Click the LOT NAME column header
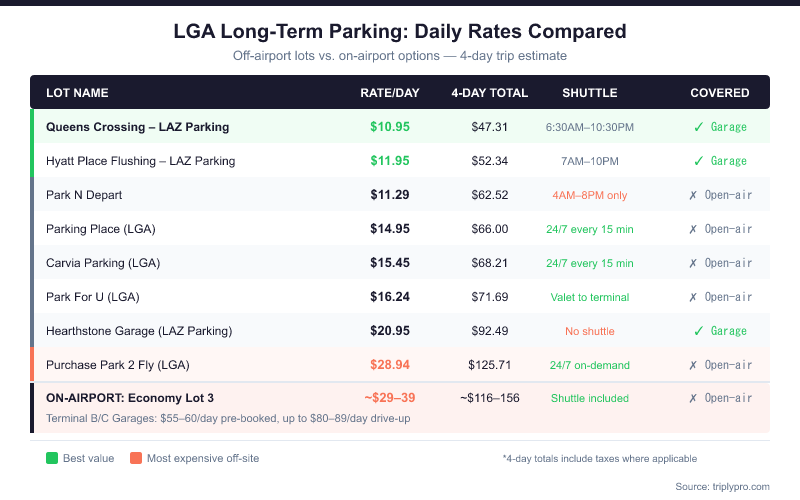The image size is (800, 500). [x=77, y=93]
